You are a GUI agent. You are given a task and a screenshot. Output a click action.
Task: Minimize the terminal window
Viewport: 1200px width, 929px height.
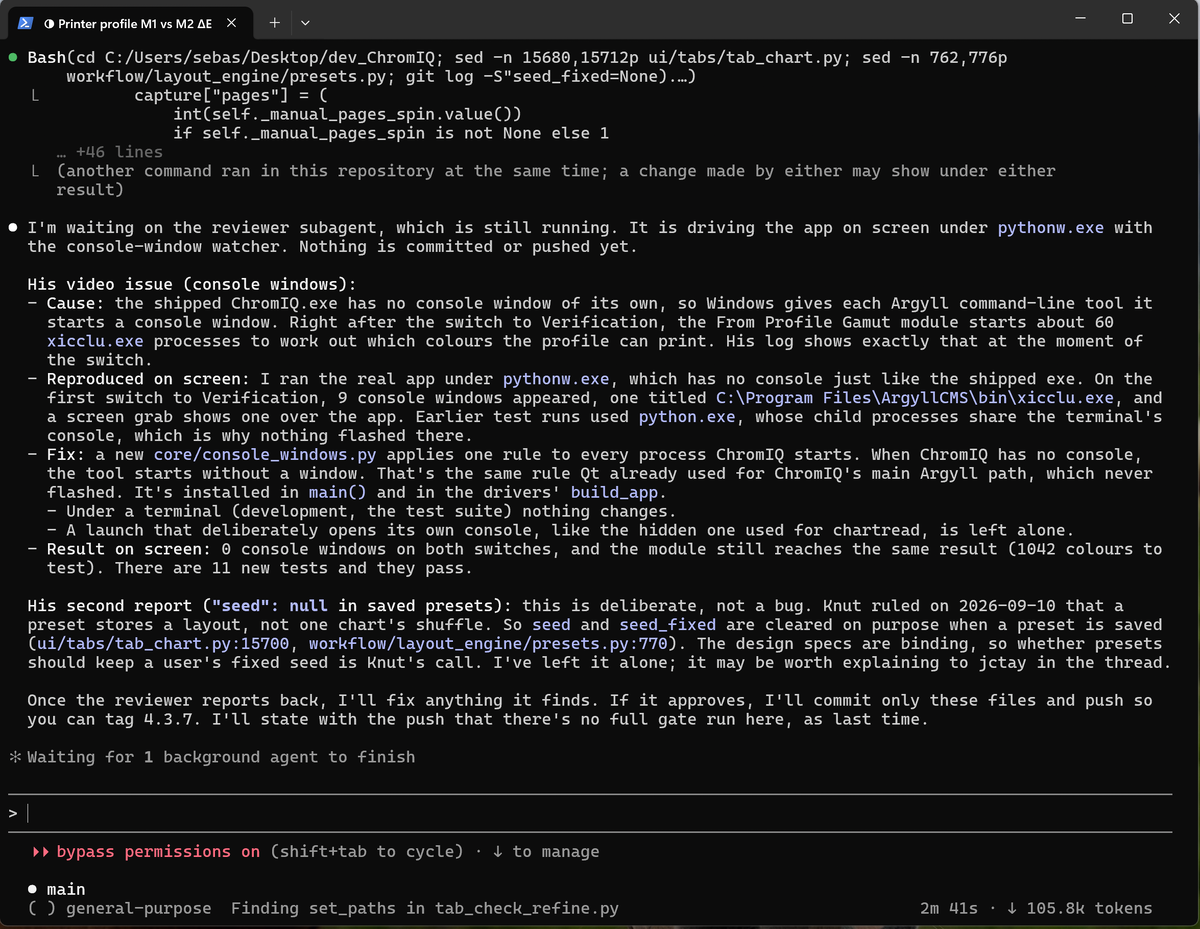[1080, 19]
